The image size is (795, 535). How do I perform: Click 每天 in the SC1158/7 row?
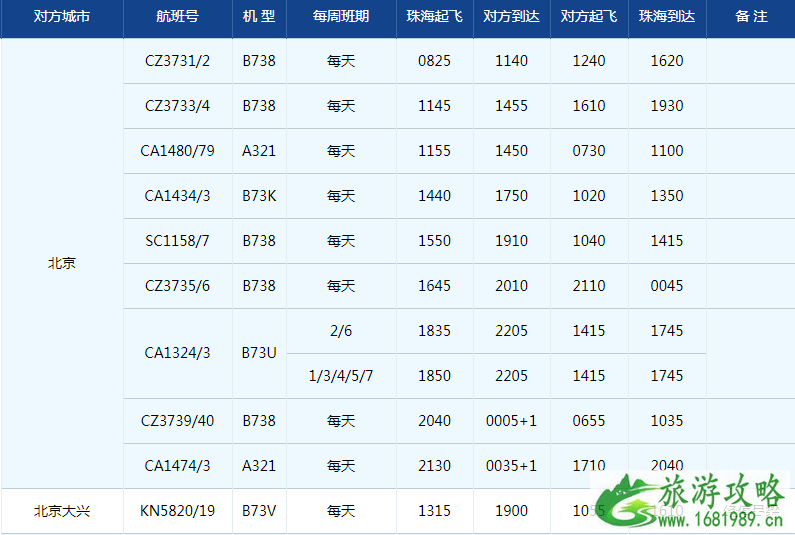click(341, 241)
